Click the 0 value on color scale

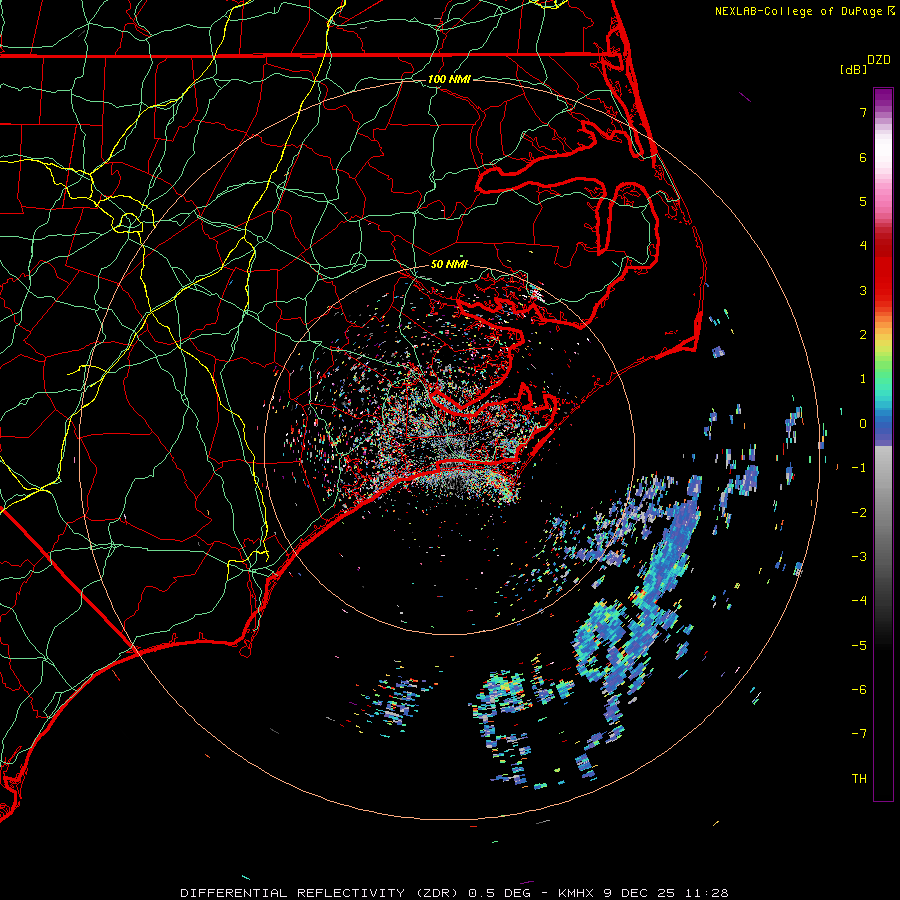click(863, 424)
